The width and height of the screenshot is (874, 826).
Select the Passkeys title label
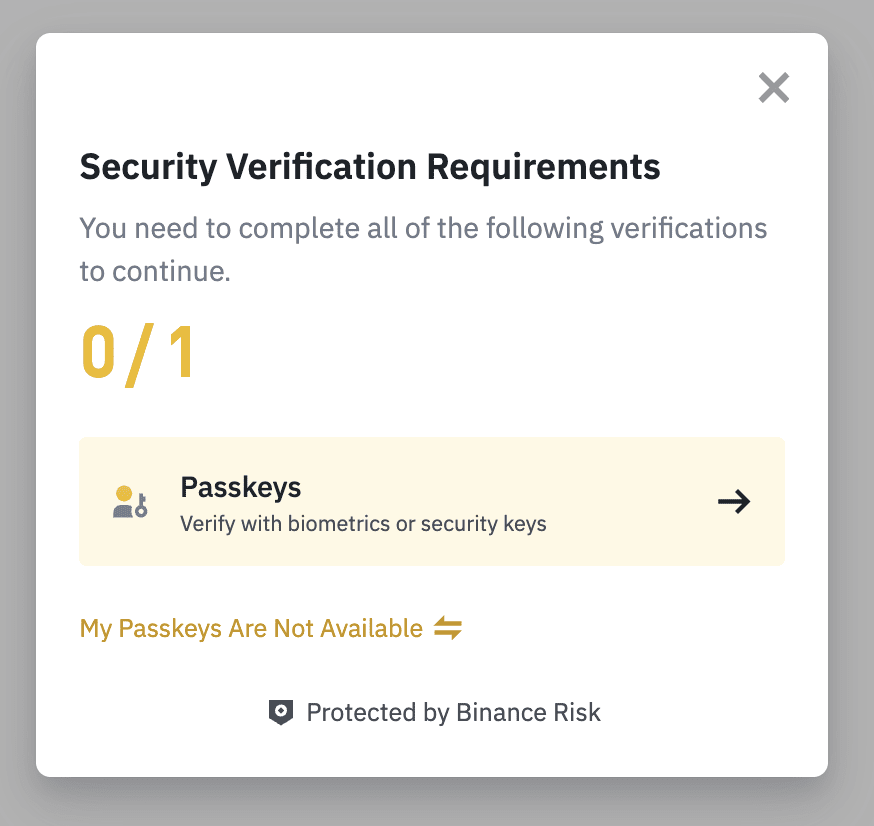tap(241, 488)
